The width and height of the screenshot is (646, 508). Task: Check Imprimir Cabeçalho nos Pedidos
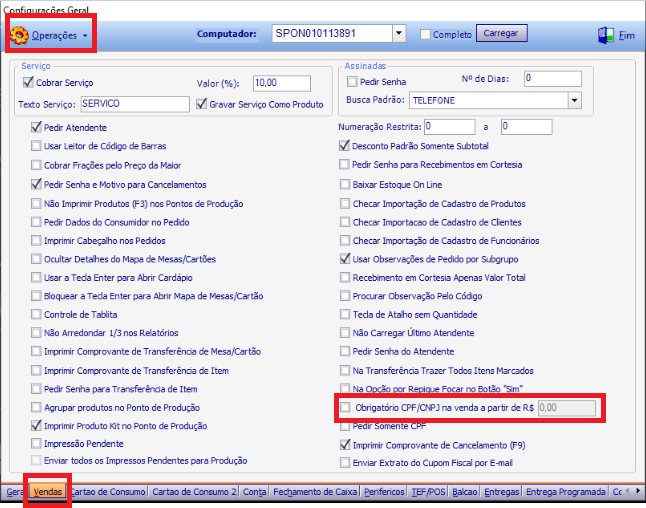pos(36,240)
